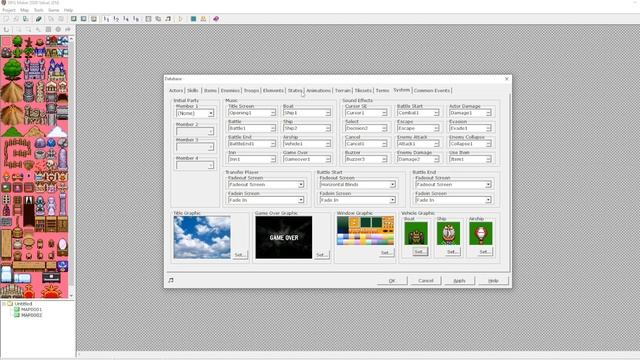Switch to the Common Events tab
The width and height of the screenshot is (640, 360).
[x=432, y=91]
